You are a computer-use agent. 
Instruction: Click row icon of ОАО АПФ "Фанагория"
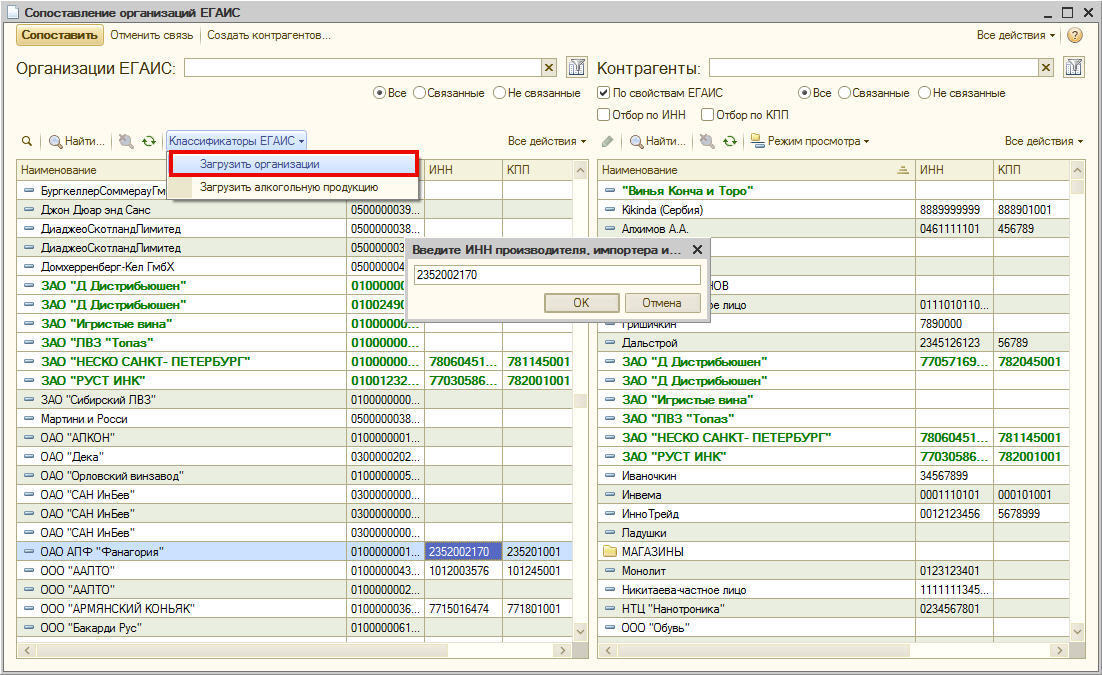point(29,551)
